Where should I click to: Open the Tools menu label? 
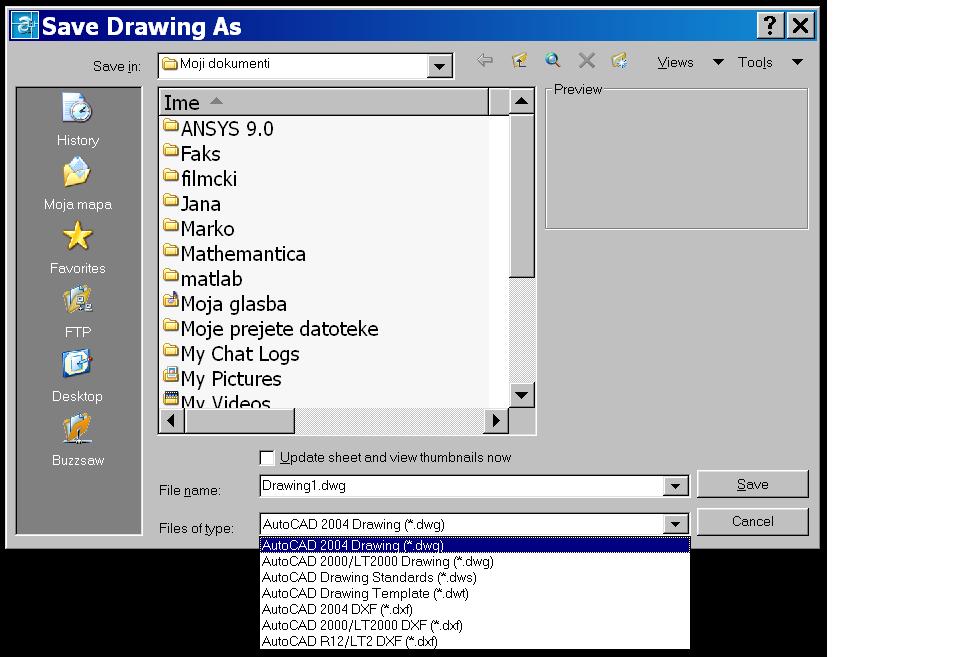click(x=755, y=62)
